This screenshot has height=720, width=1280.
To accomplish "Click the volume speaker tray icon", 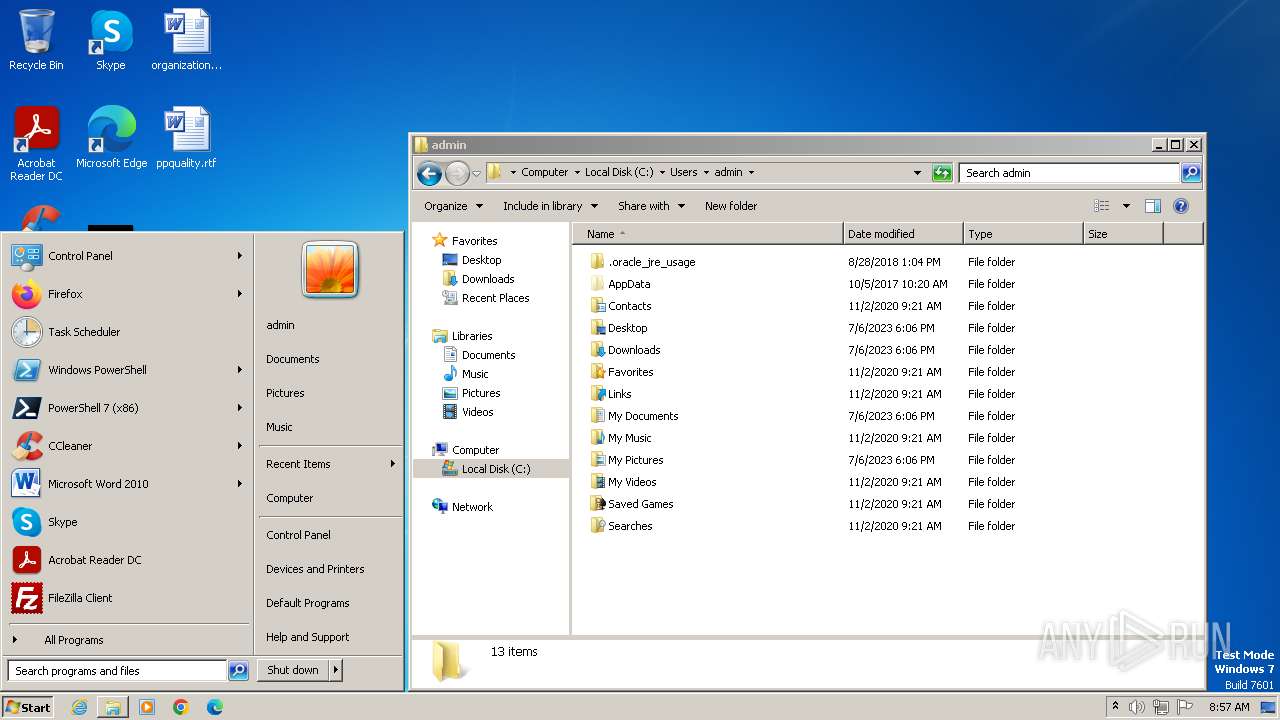I will click(1137, 707).
